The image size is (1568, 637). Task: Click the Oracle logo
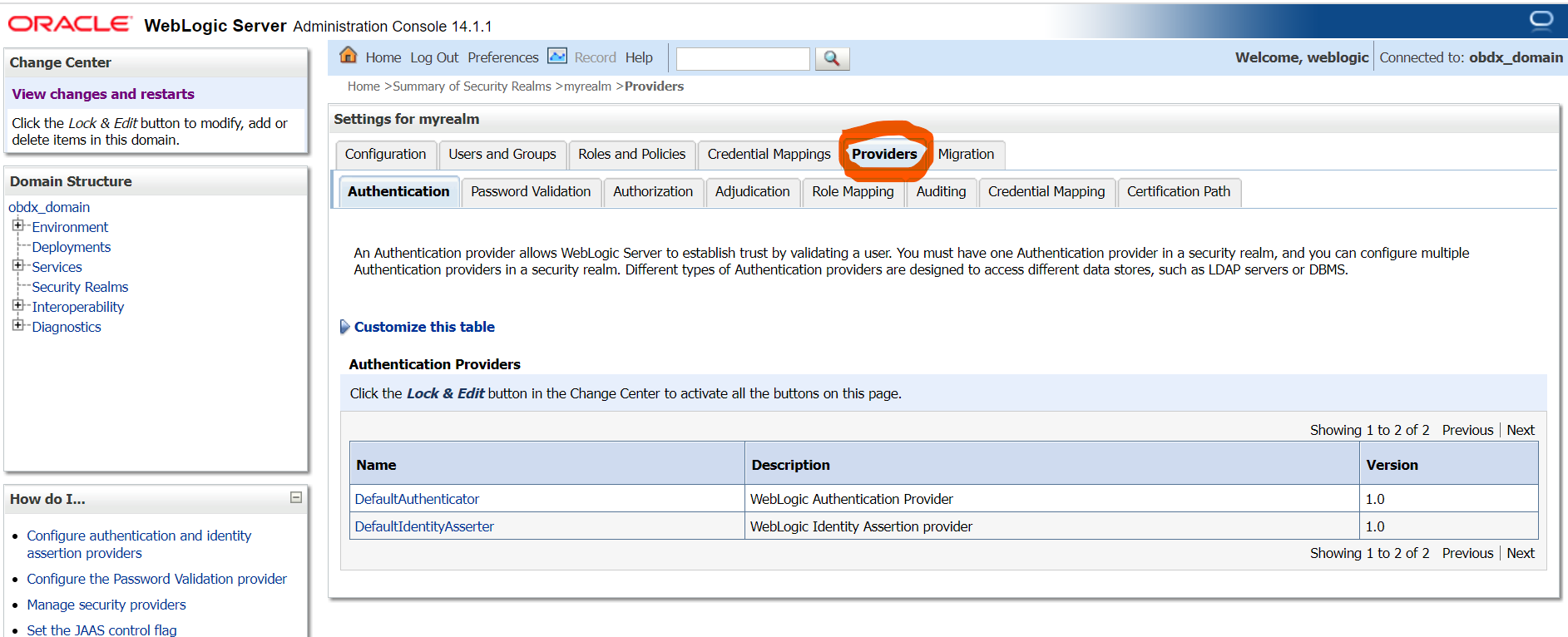tap(69, 24)
